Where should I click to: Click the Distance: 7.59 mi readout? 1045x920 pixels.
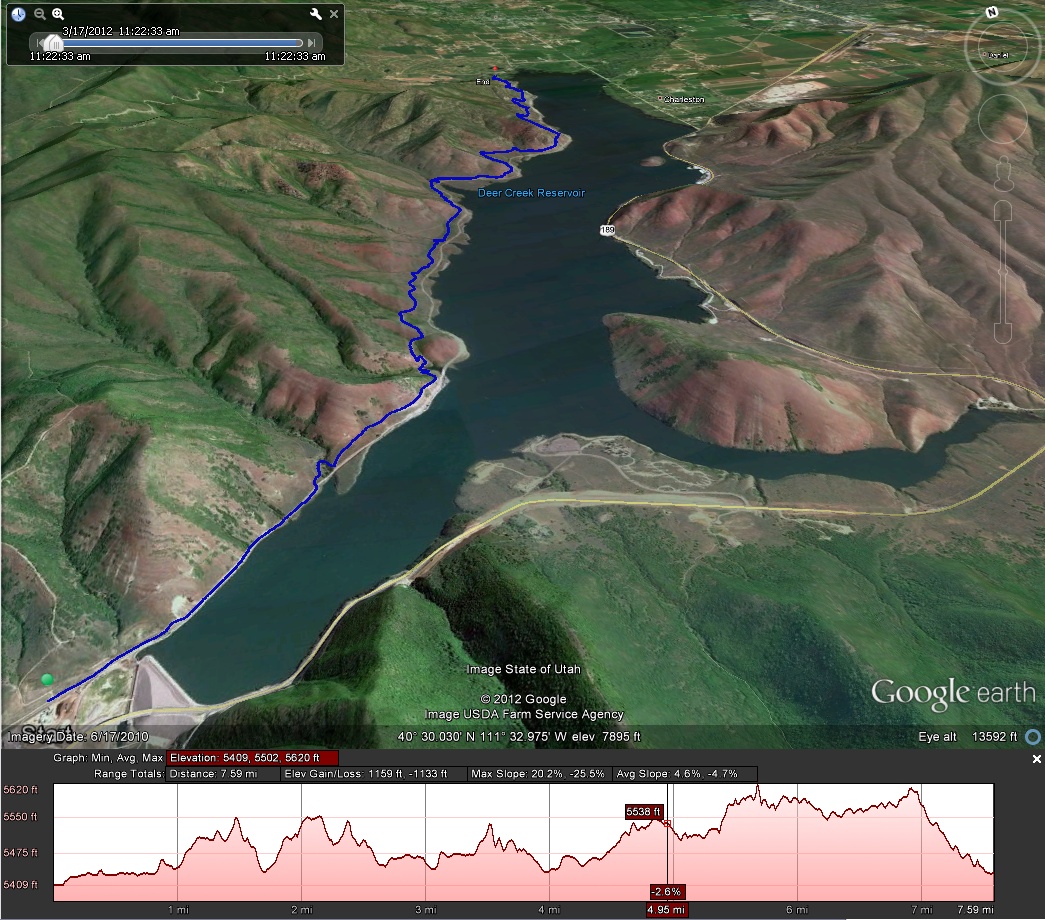pos(223,774)
